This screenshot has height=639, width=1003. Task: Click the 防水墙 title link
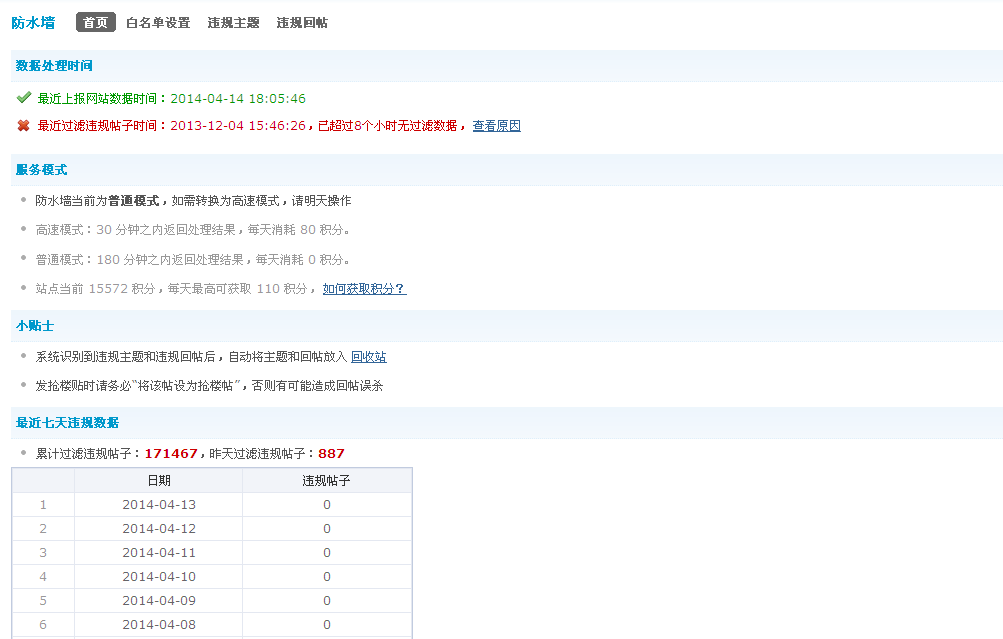33,22
